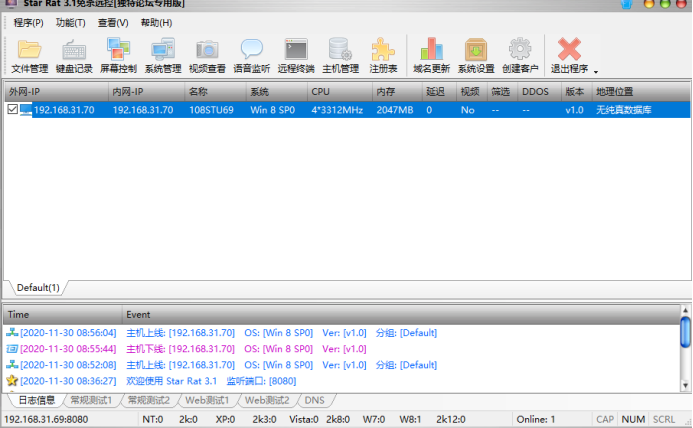Select the log entry at 08:56:04

click(342, 332)
